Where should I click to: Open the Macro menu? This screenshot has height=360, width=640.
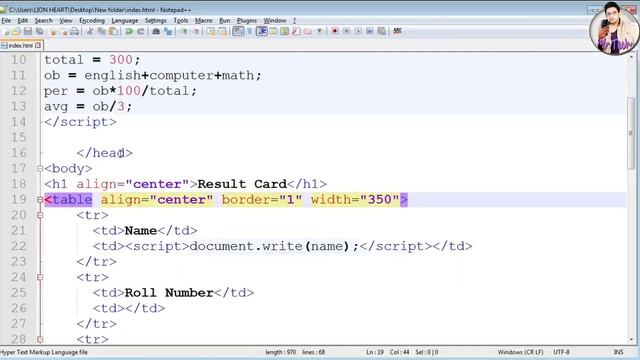(x=203, y=20)
